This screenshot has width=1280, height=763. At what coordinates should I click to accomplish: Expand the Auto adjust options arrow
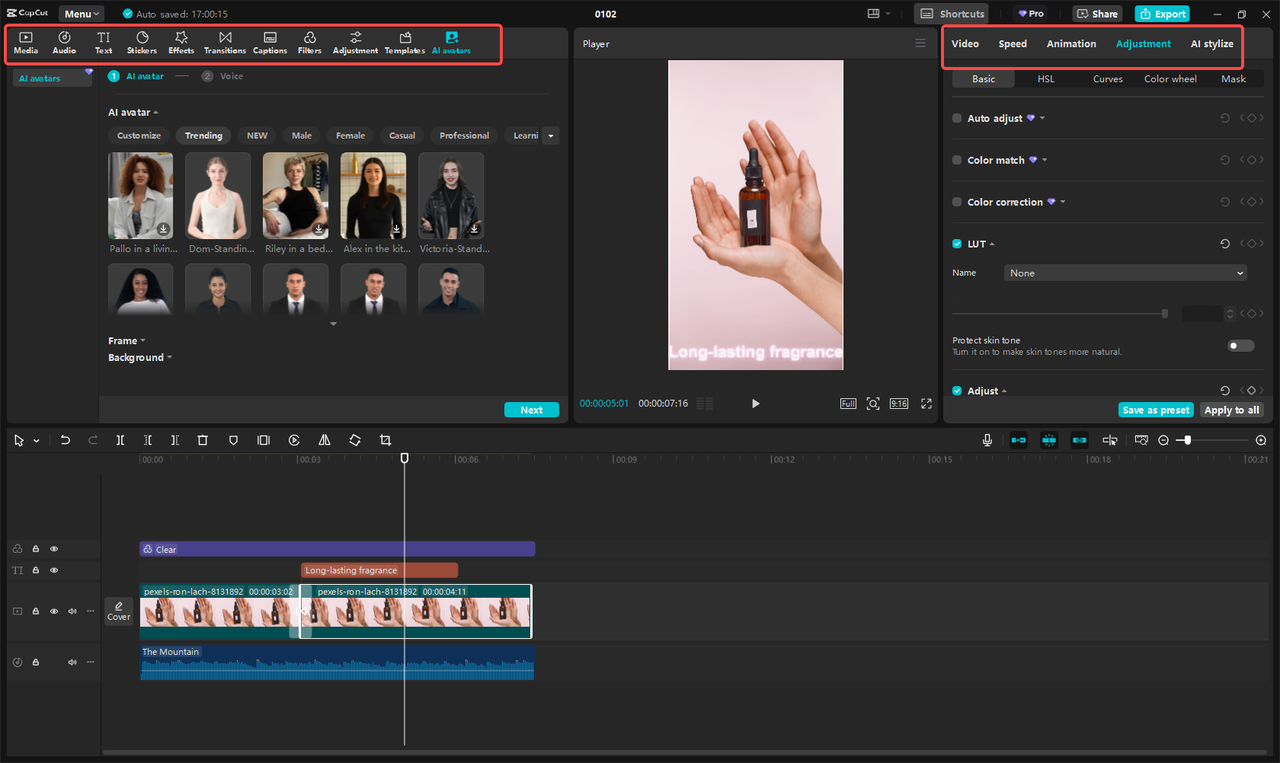pos(1042,118)
